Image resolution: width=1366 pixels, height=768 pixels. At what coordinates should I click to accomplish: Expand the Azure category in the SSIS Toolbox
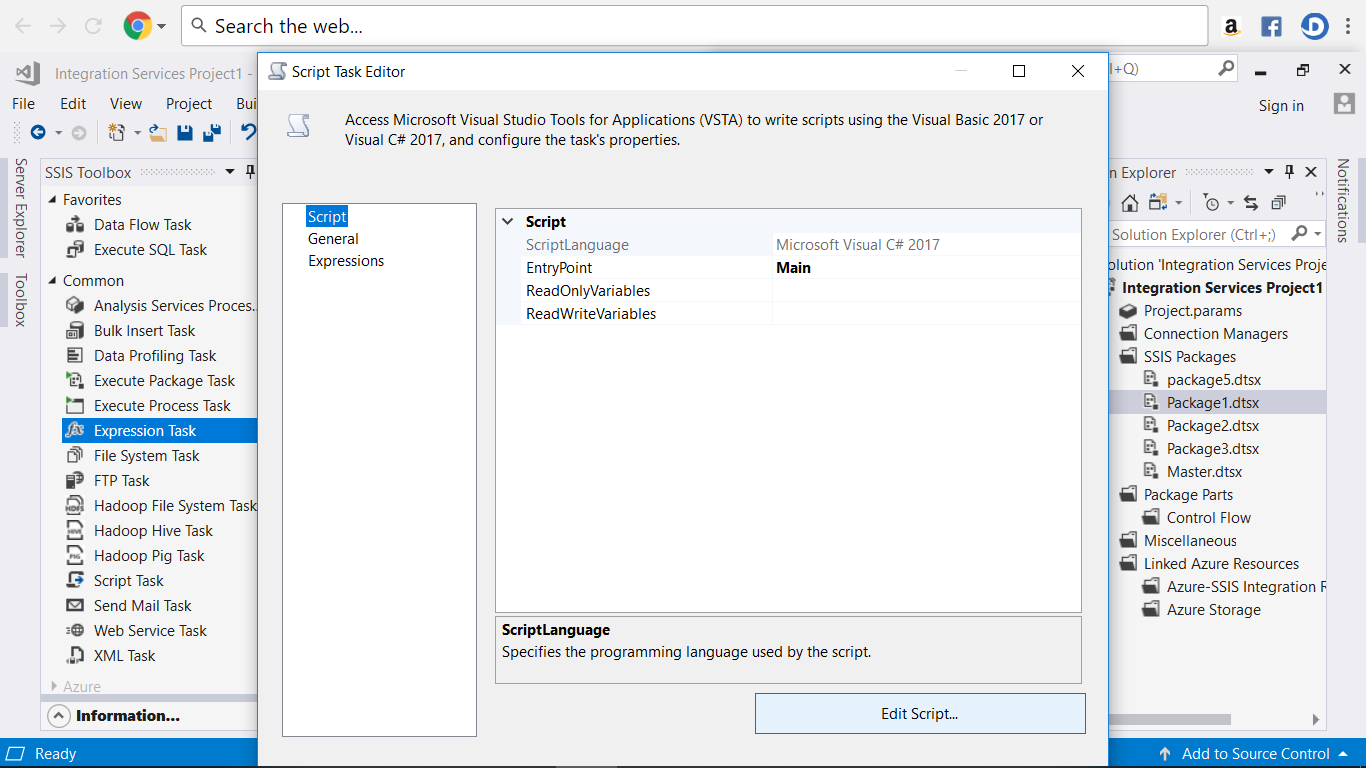[x=55, y=686]
